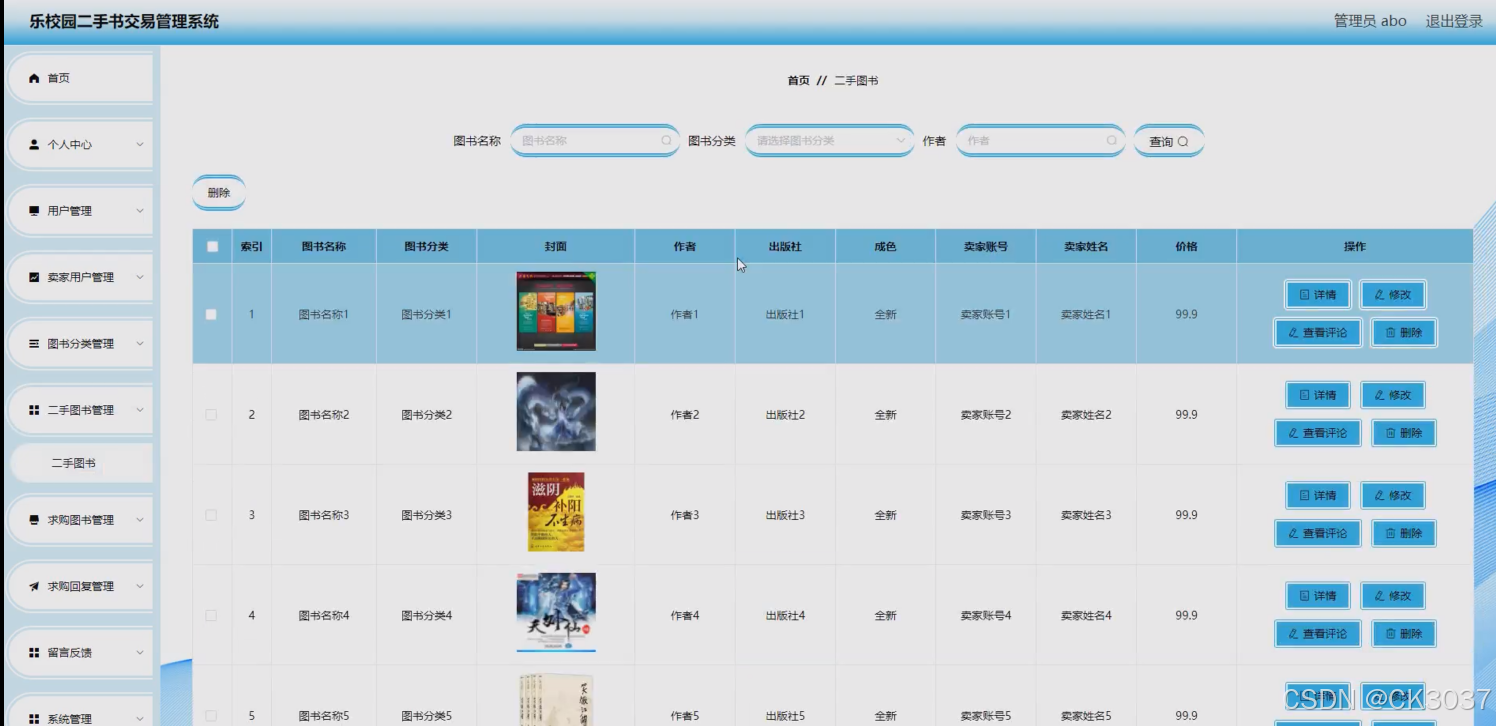Click 修改 for 图书名称3

(1393, 495)
